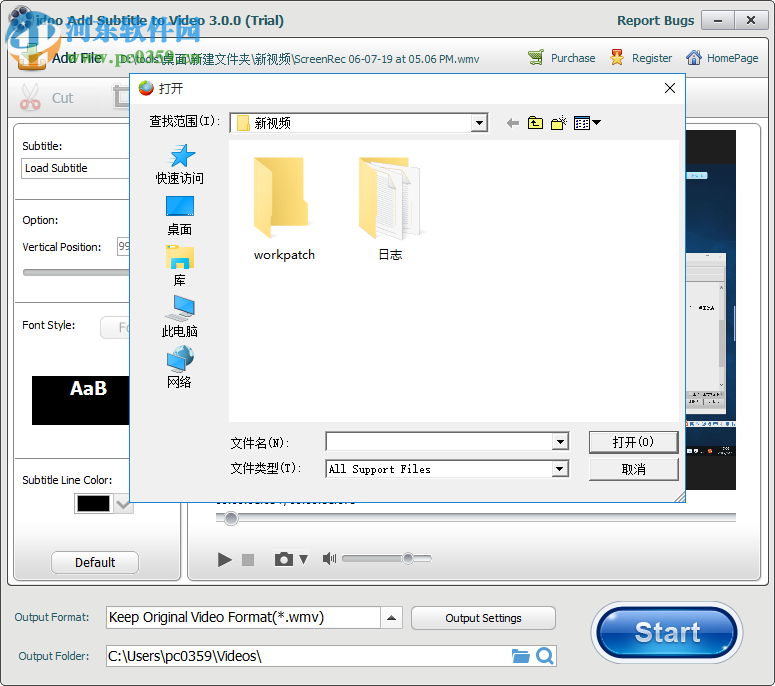Click the subtitle line color swatch

[93, 504]
